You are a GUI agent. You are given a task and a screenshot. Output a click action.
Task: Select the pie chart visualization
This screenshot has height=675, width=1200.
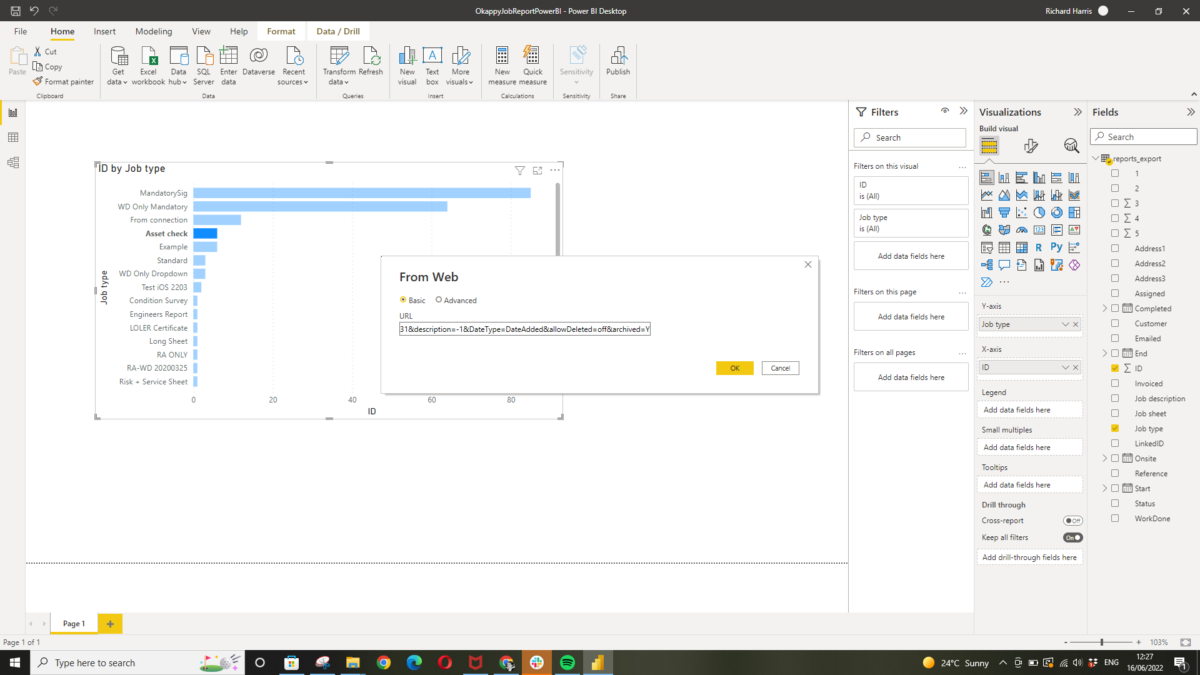[x=1038, y=212]
